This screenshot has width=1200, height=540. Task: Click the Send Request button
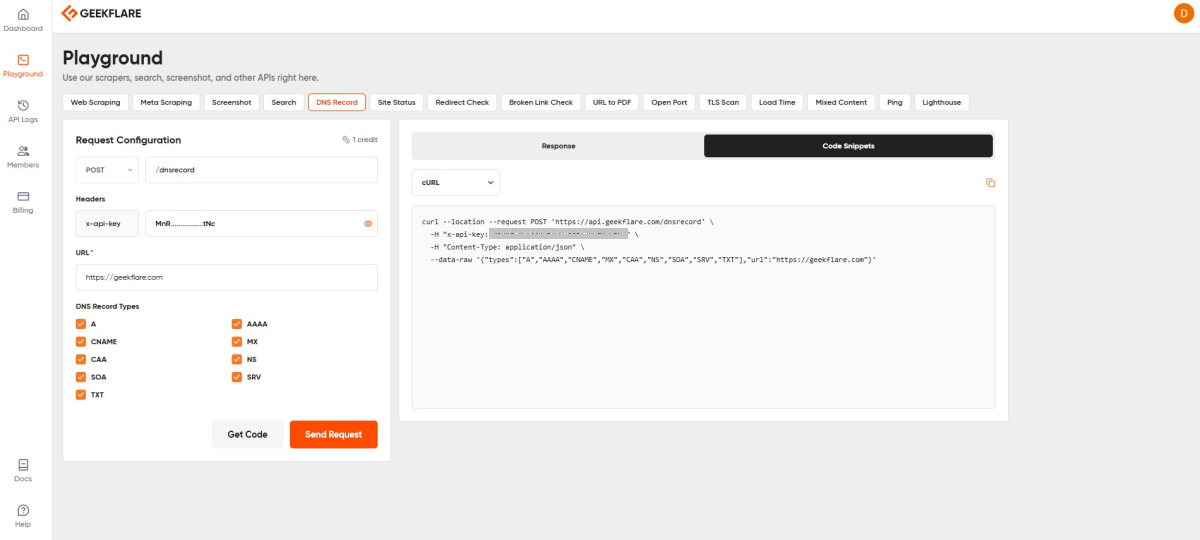(x=333, y=435)
